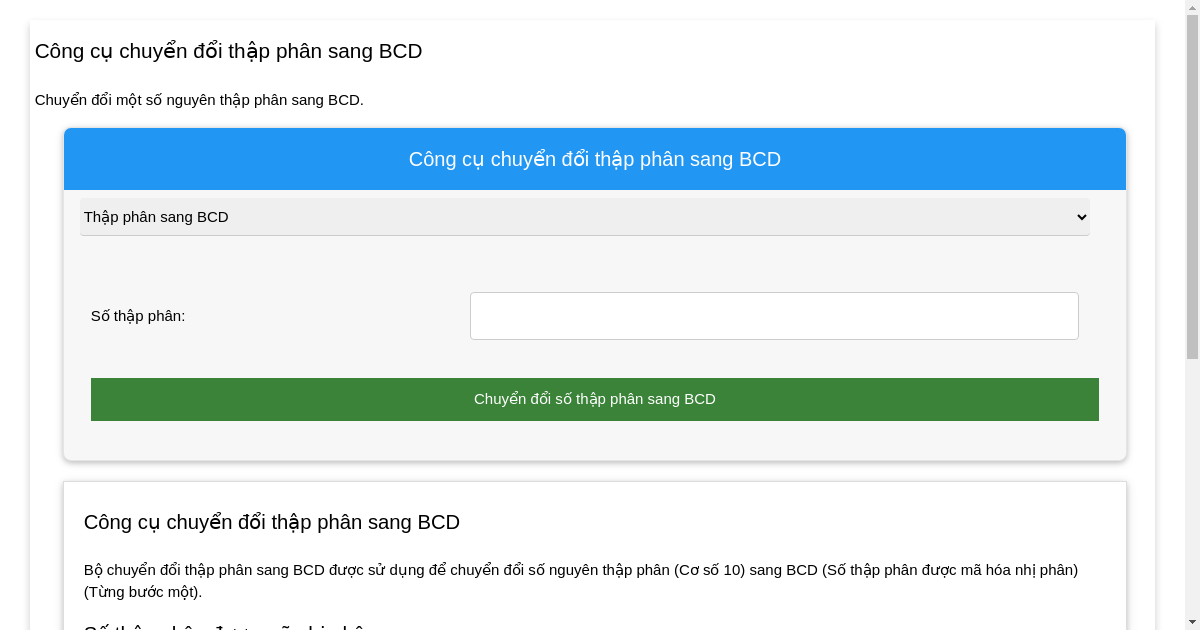The width and height of the screenshot is (1200, 630).
Task: Click the explanation paragraph about Cơ số 10
Action: (x=580, y=582)
